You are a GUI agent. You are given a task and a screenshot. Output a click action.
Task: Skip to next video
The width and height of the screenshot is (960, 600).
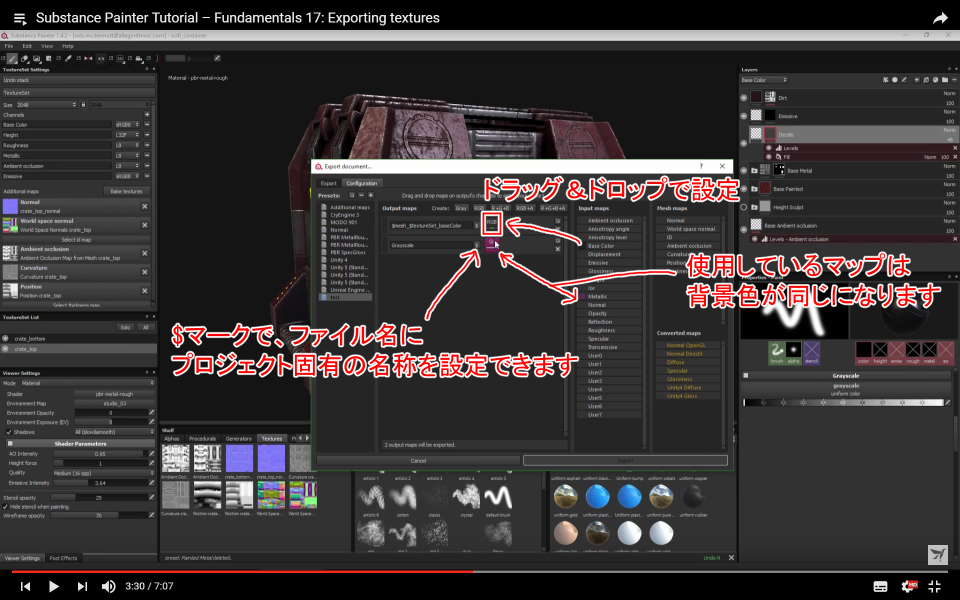tap(82, 586)
